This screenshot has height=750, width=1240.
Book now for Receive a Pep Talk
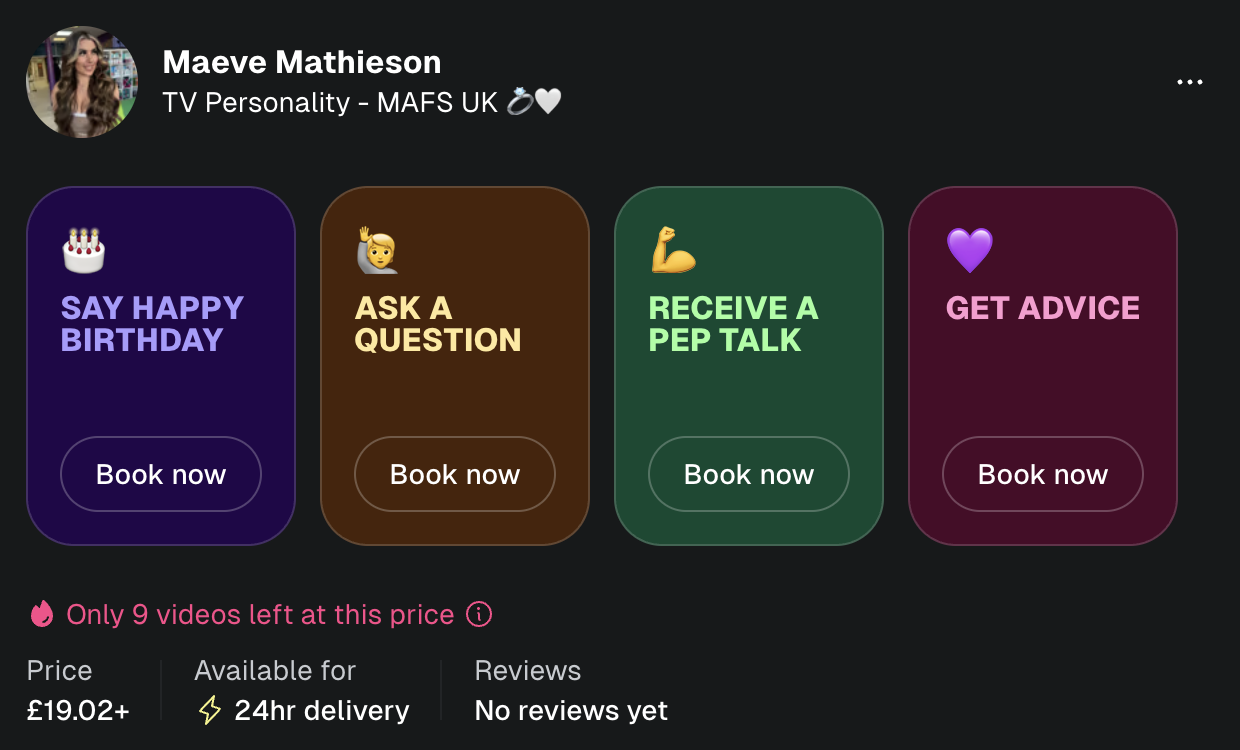749,474
